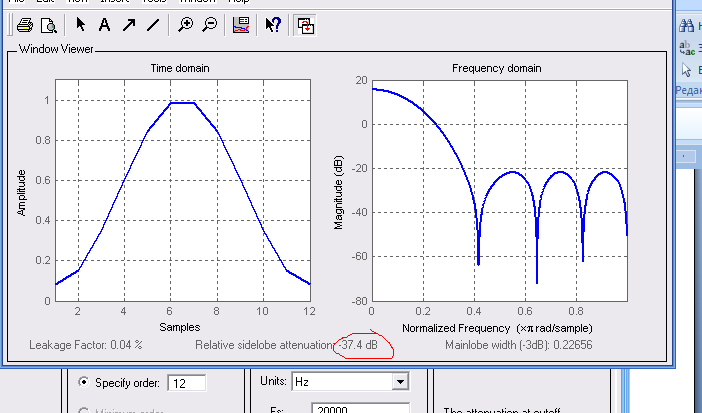
Task: Click the 'Relative sidelobe attenuation' readout
Action: tap(287, 345)
